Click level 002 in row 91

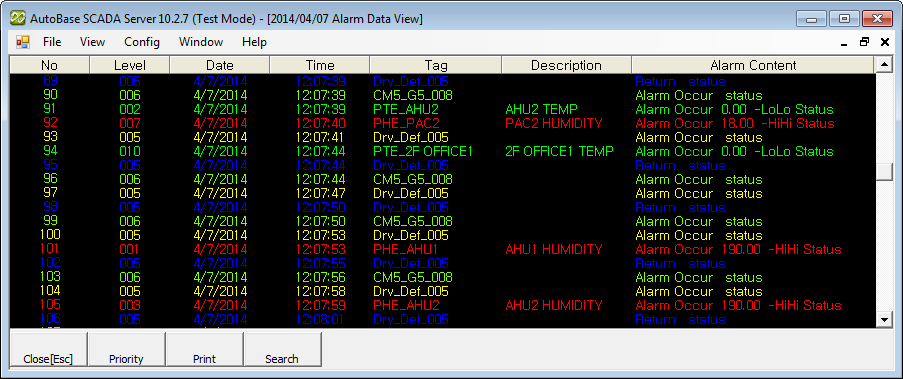pyautogui.click(x=130, y=109)
